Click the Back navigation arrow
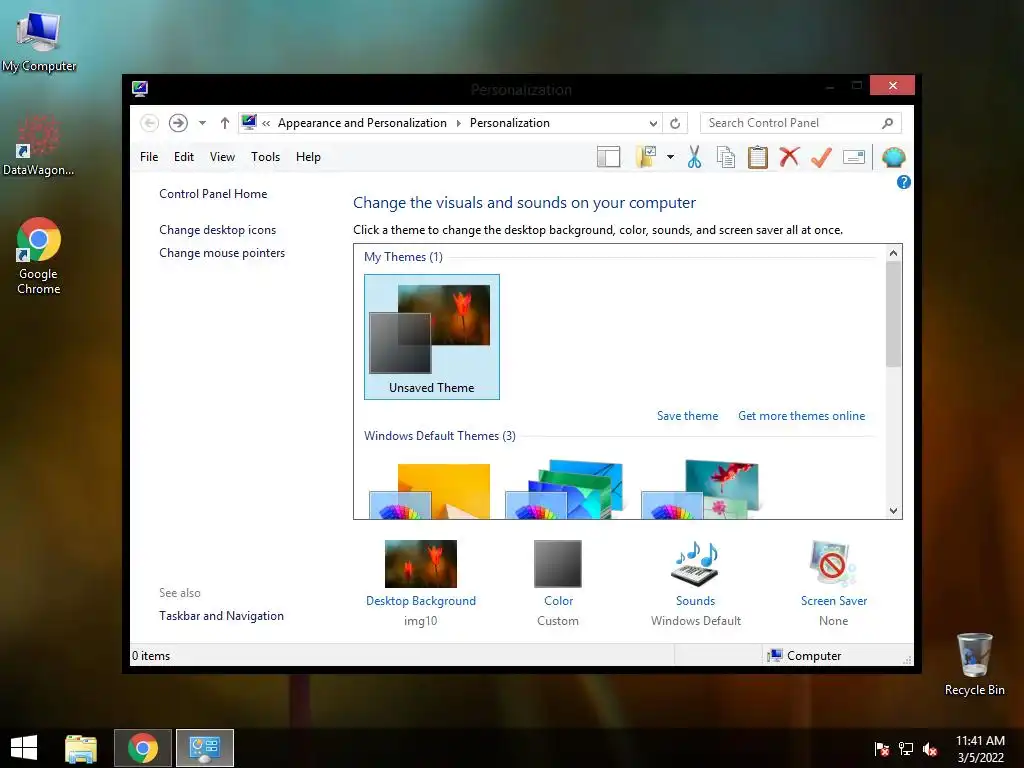 pyautogui.click(x=150, y=123)
